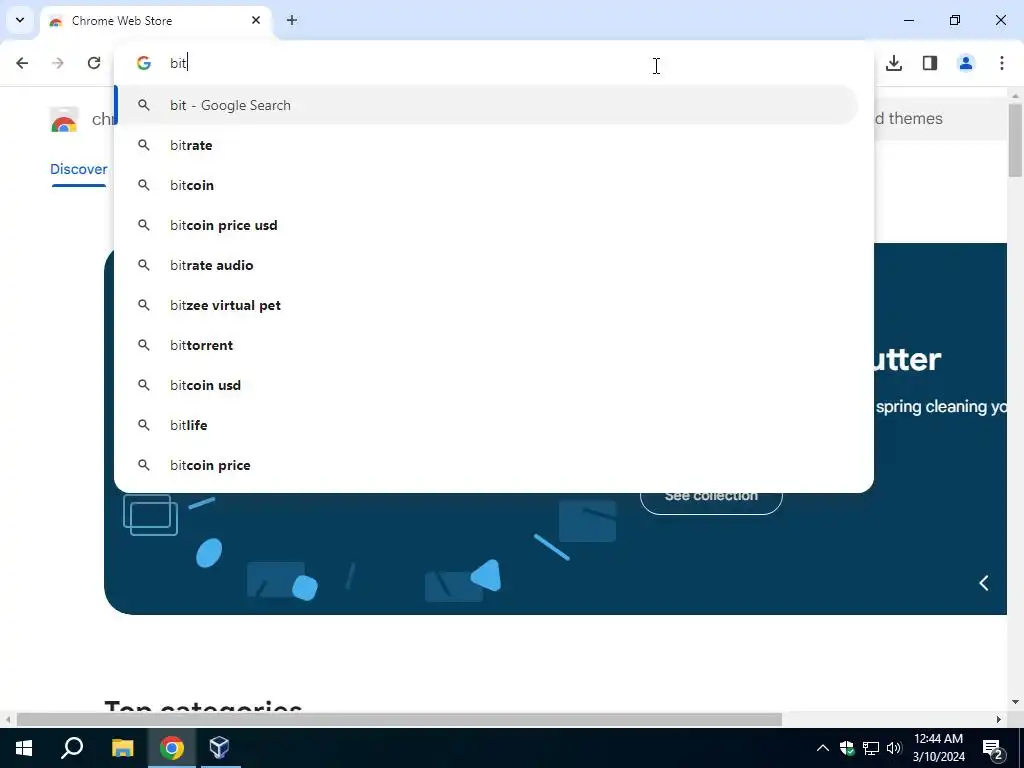The height and width of the screenshot is (768, 1024).
Task: Choose the 'bitcoin' suggestion
Action: coord(487,185)
